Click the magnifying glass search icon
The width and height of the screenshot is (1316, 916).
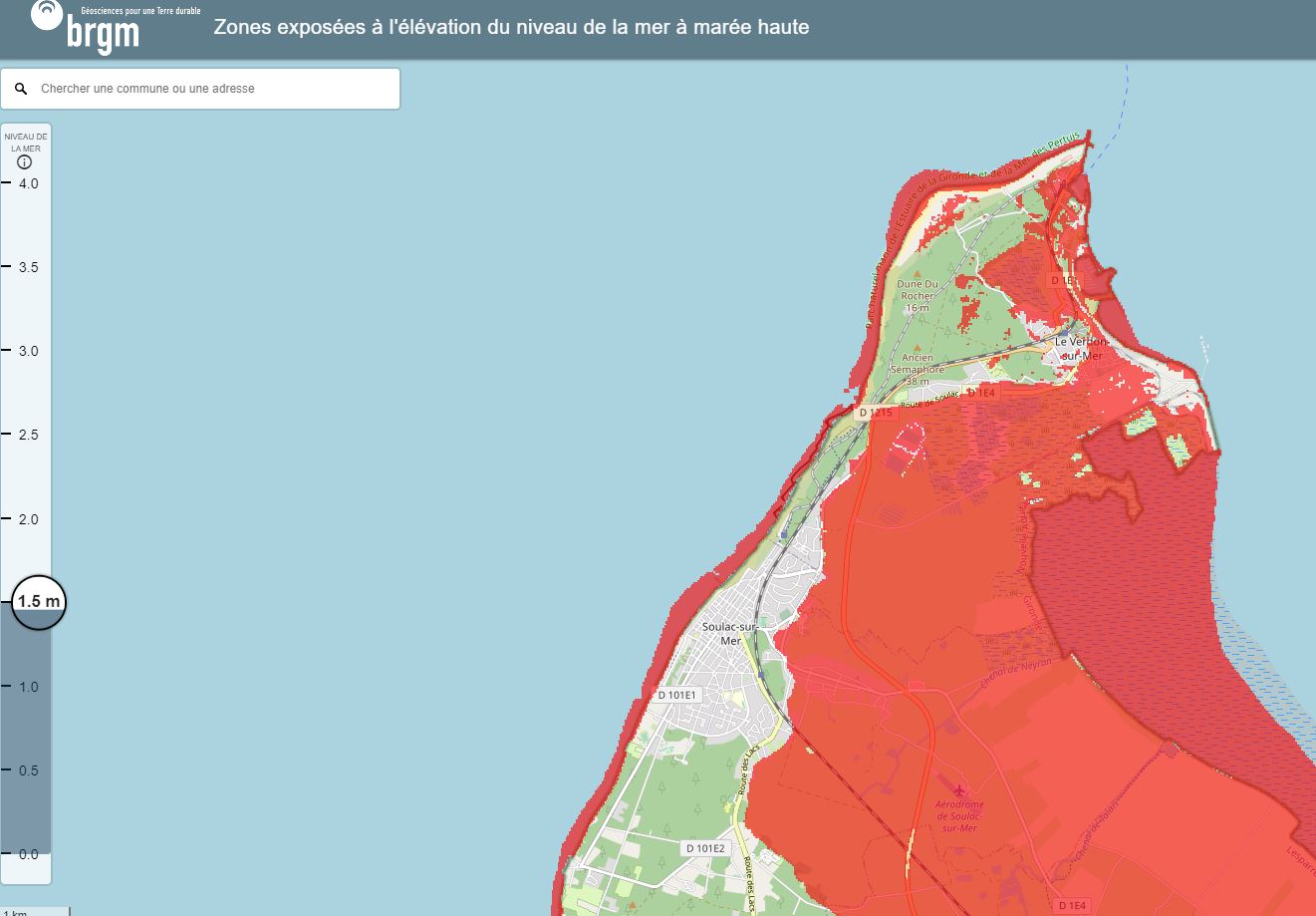tap(21, 89)
